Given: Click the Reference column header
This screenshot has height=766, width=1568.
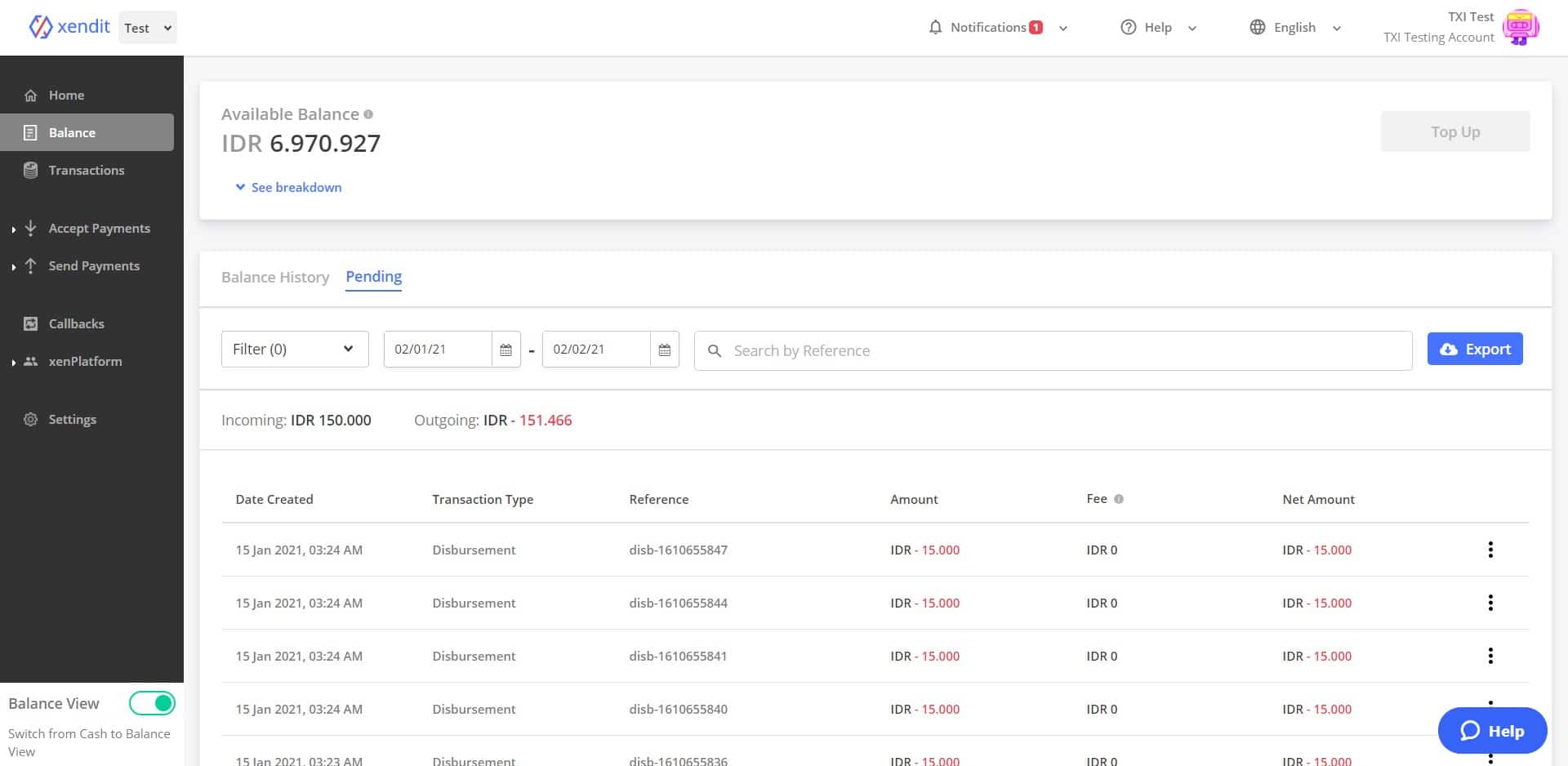Looking at the screenshot, I should 658,499.
